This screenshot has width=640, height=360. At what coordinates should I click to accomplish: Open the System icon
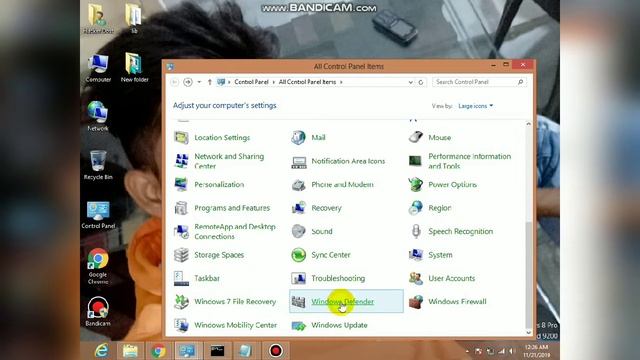[416, 255]
